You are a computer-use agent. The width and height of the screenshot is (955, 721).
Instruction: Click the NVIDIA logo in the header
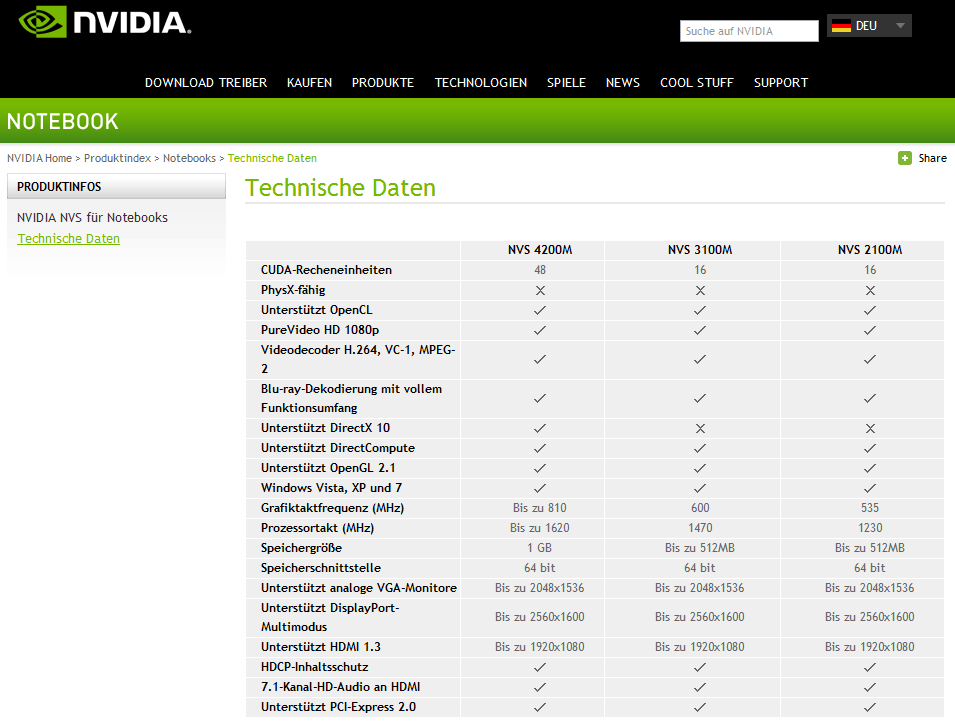click(x=105, y=22)
